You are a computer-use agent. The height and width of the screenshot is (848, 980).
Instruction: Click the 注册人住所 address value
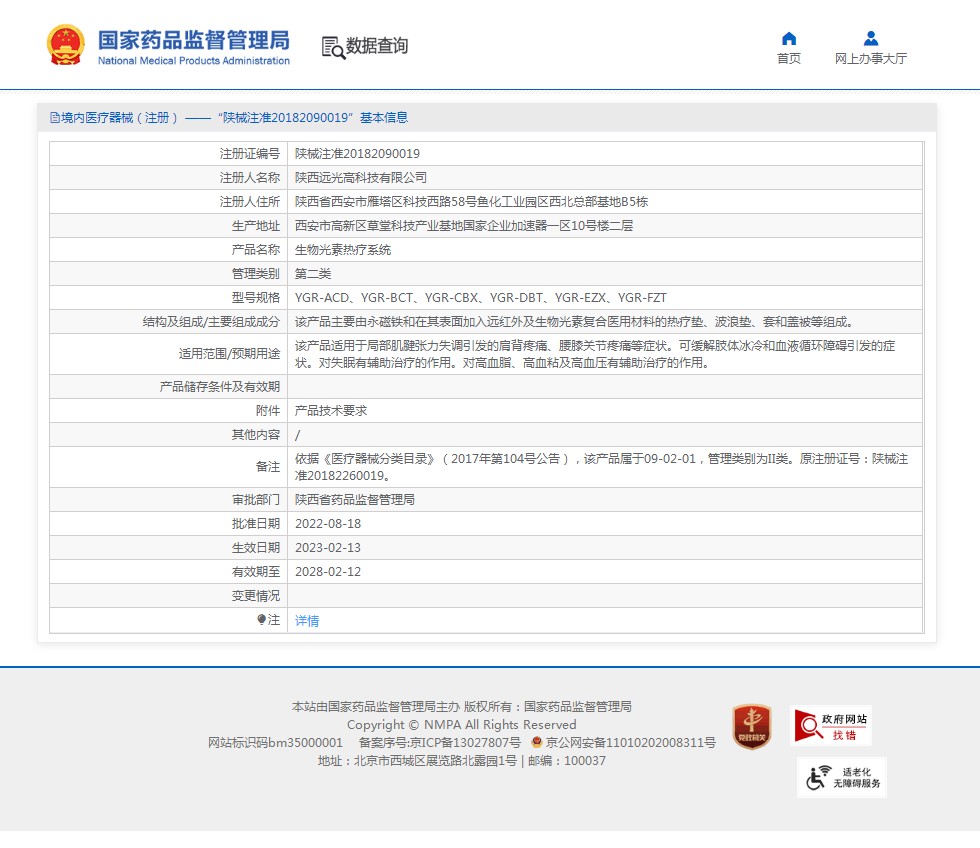pos(471,202)
